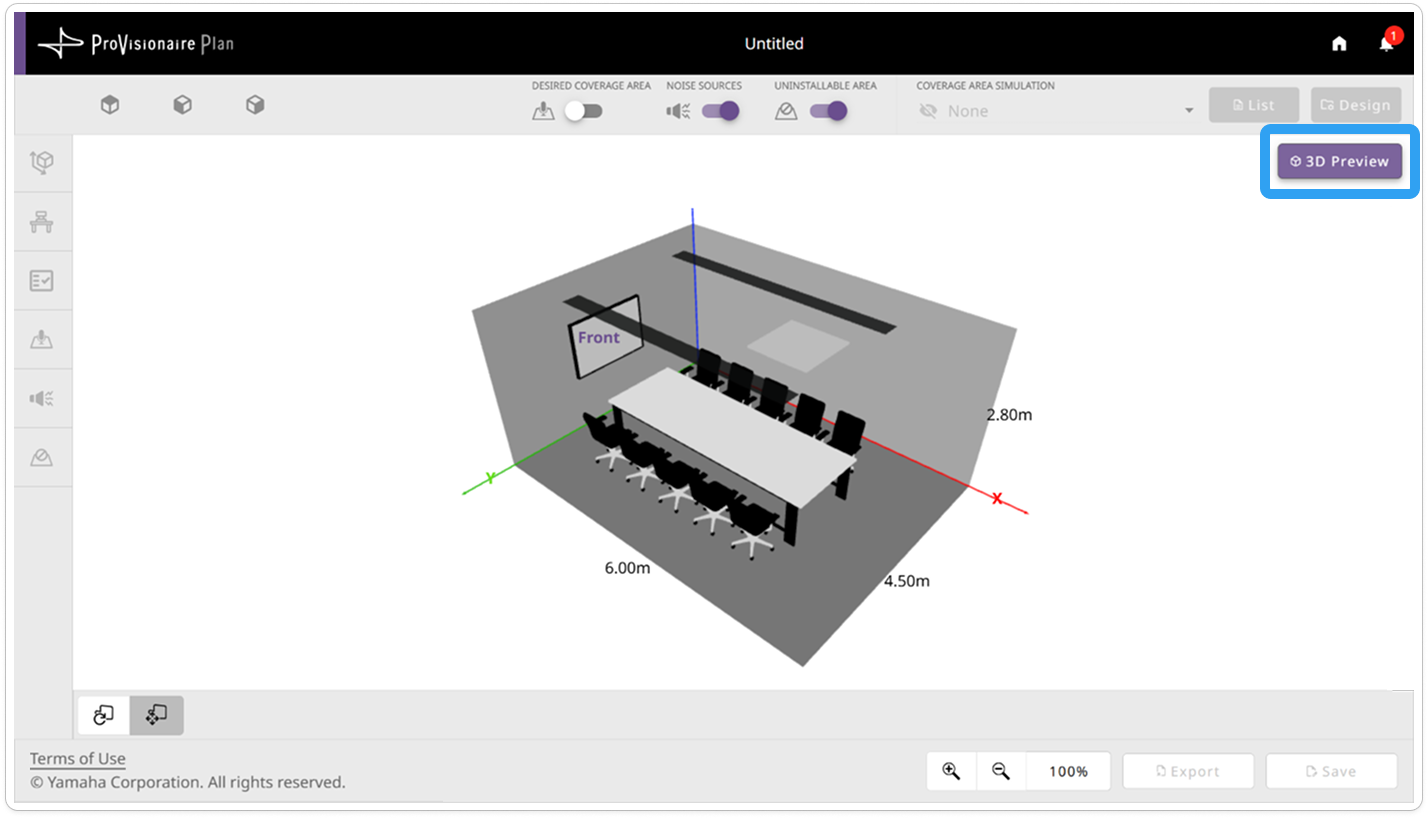The image size is (1428, 818).
Task: Disable the Noise Sources switch
Action: point(720,111)
